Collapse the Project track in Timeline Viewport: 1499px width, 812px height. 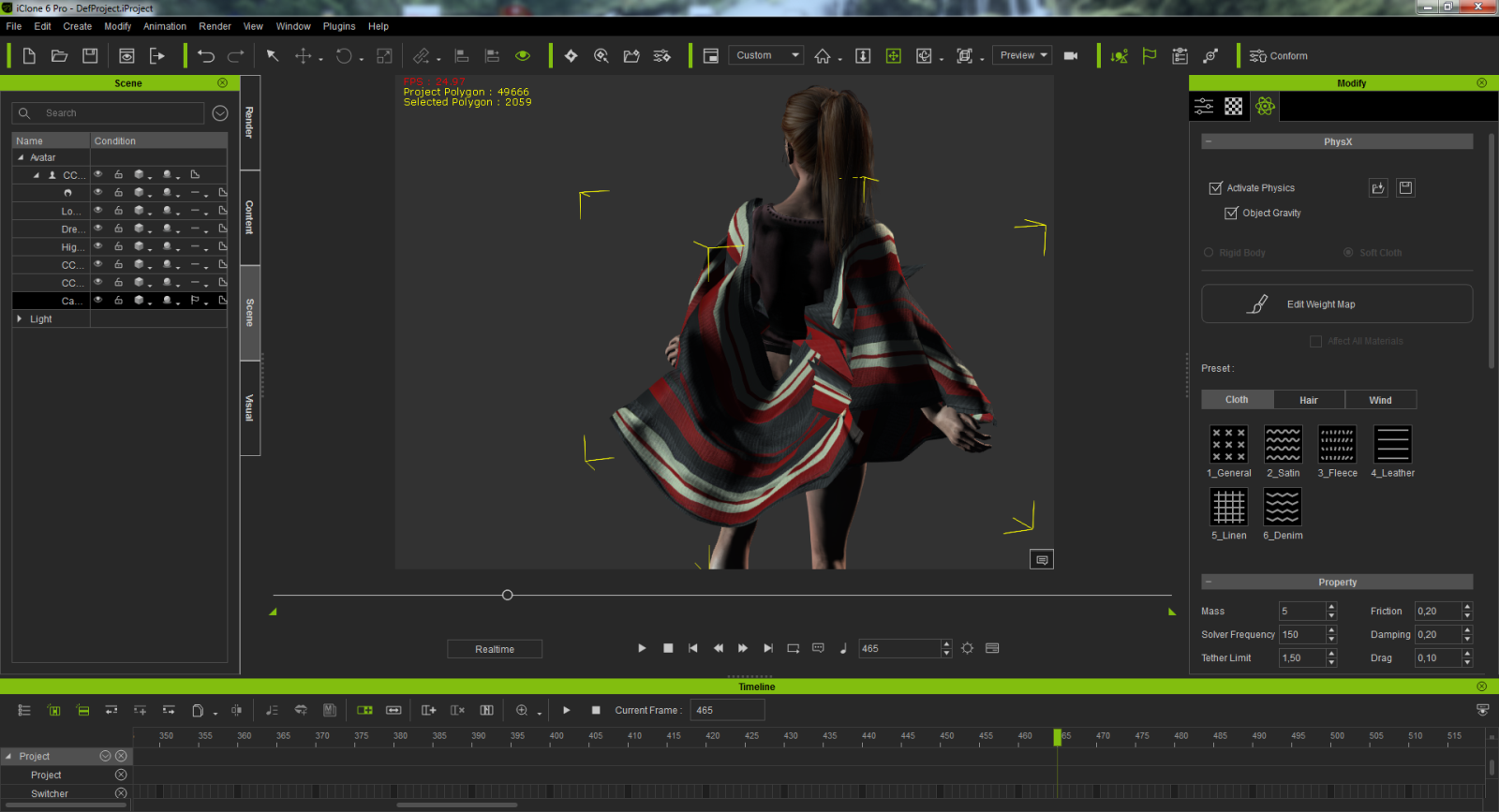click(x=8, y=757)
